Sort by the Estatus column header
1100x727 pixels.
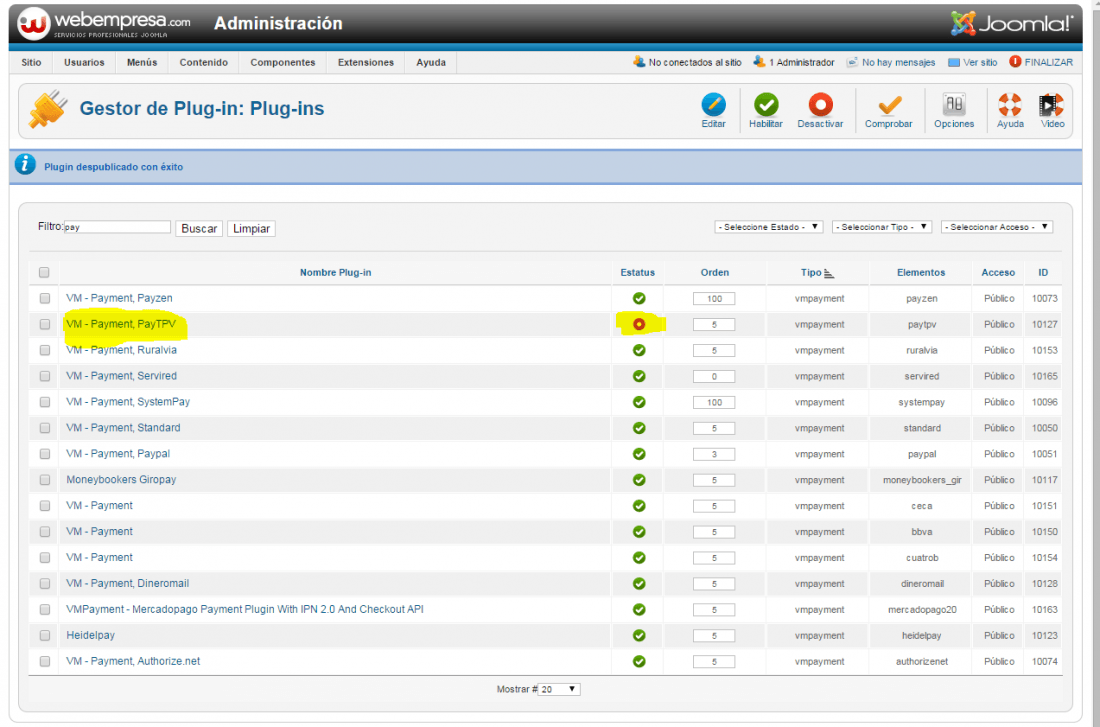click(x=638, y=272)
